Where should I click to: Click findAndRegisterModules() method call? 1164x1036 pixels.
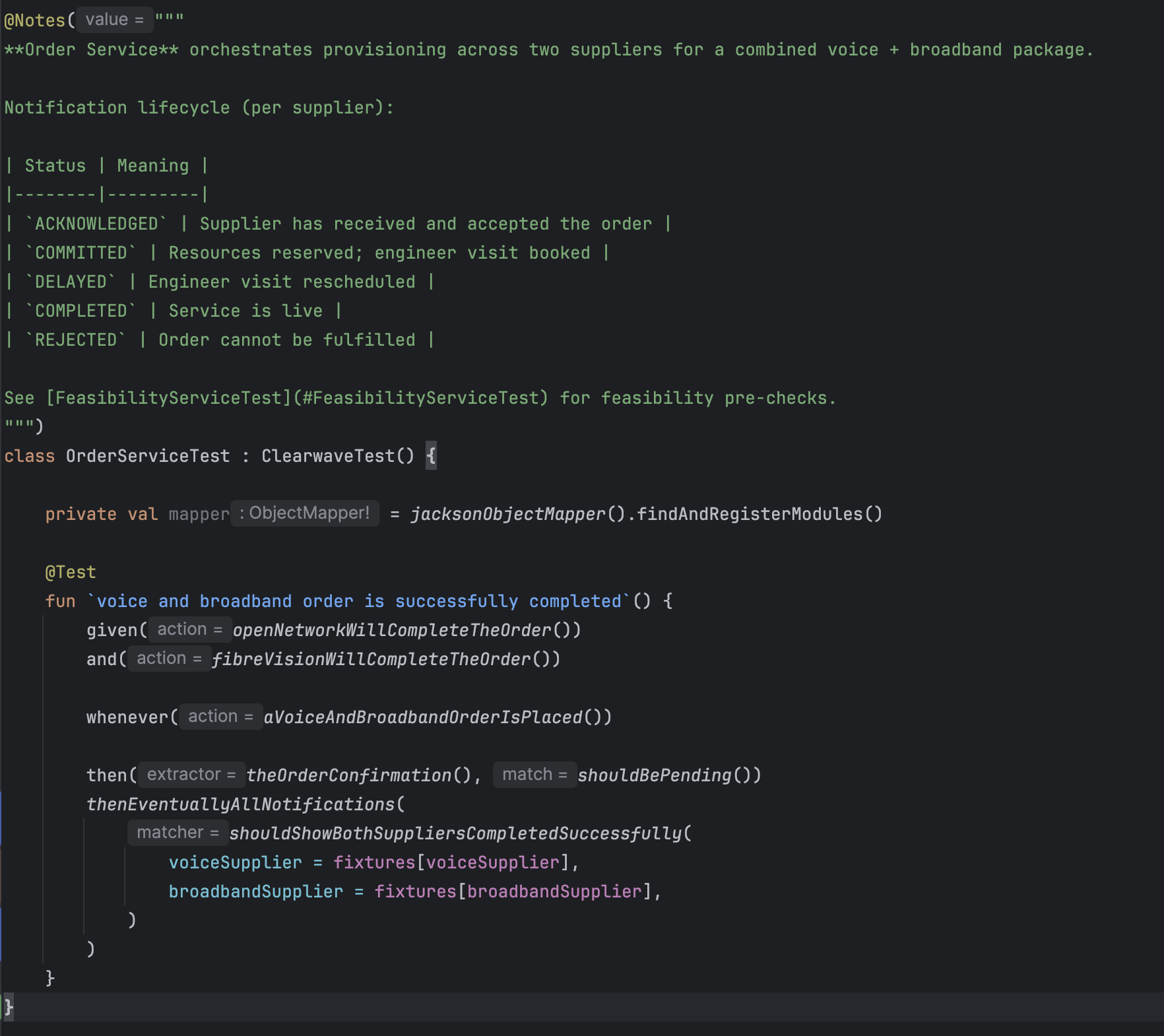pos(760,514)
